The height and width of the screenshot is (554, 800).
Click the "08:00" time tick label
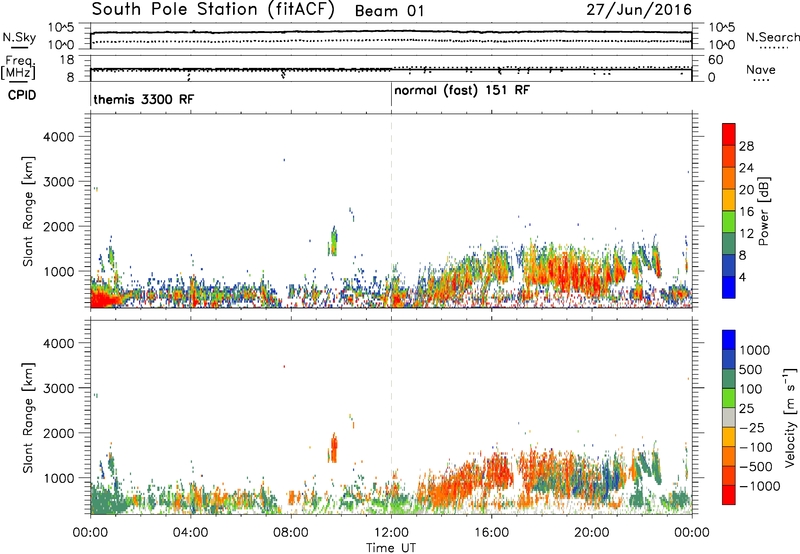(x=291, y=533)
